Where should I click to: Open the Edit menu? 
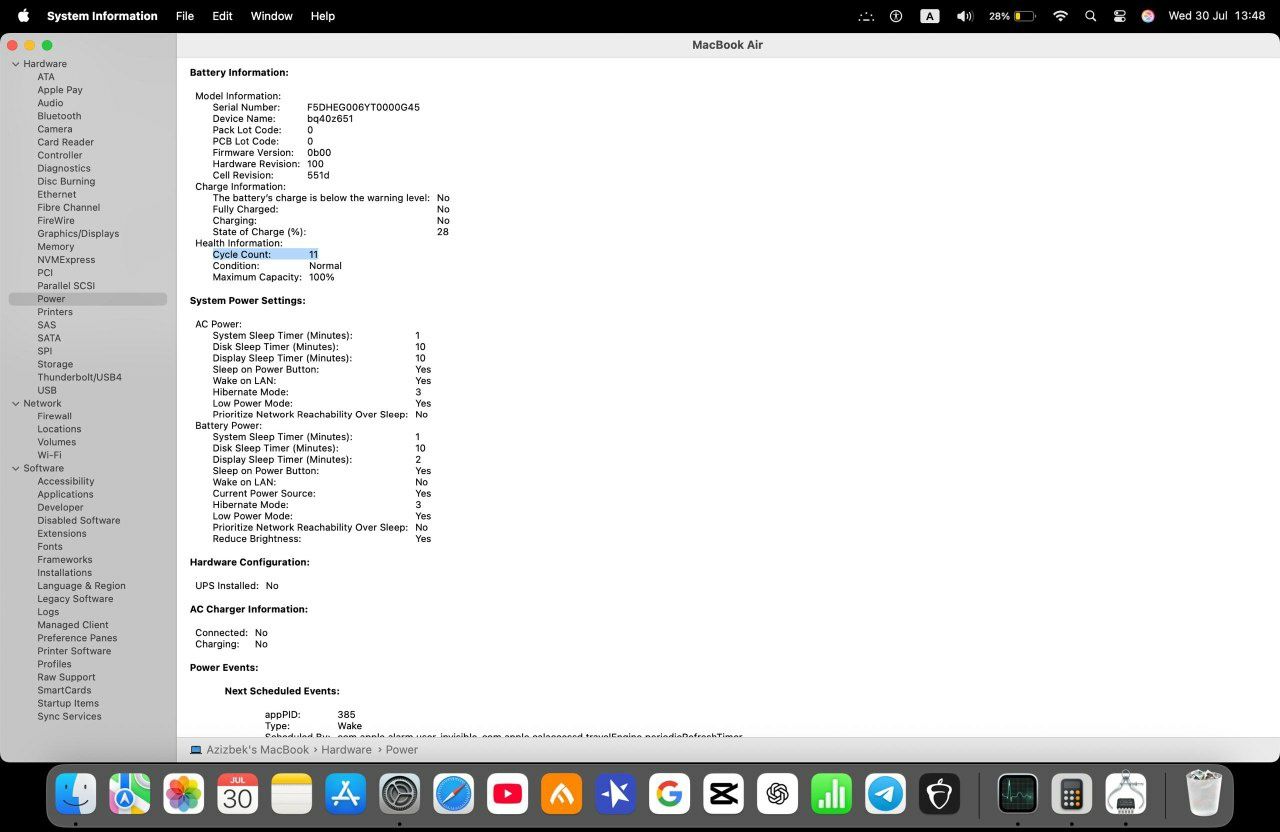click(x=222, y=16)
